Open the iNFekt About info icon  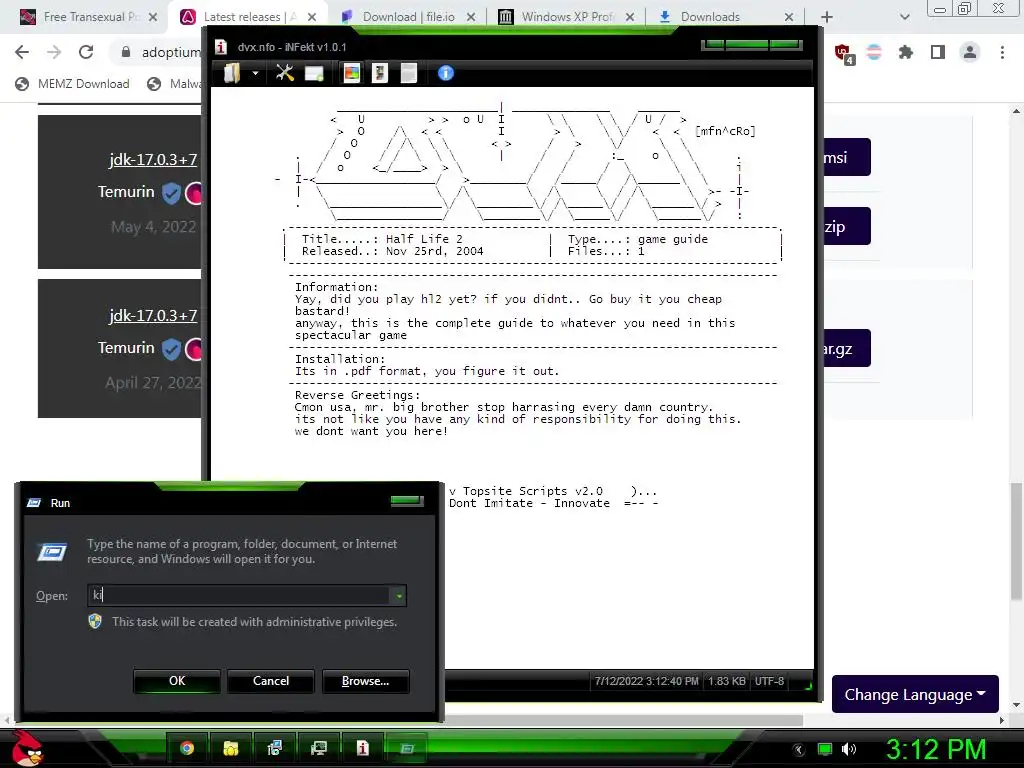coord(446,73)
